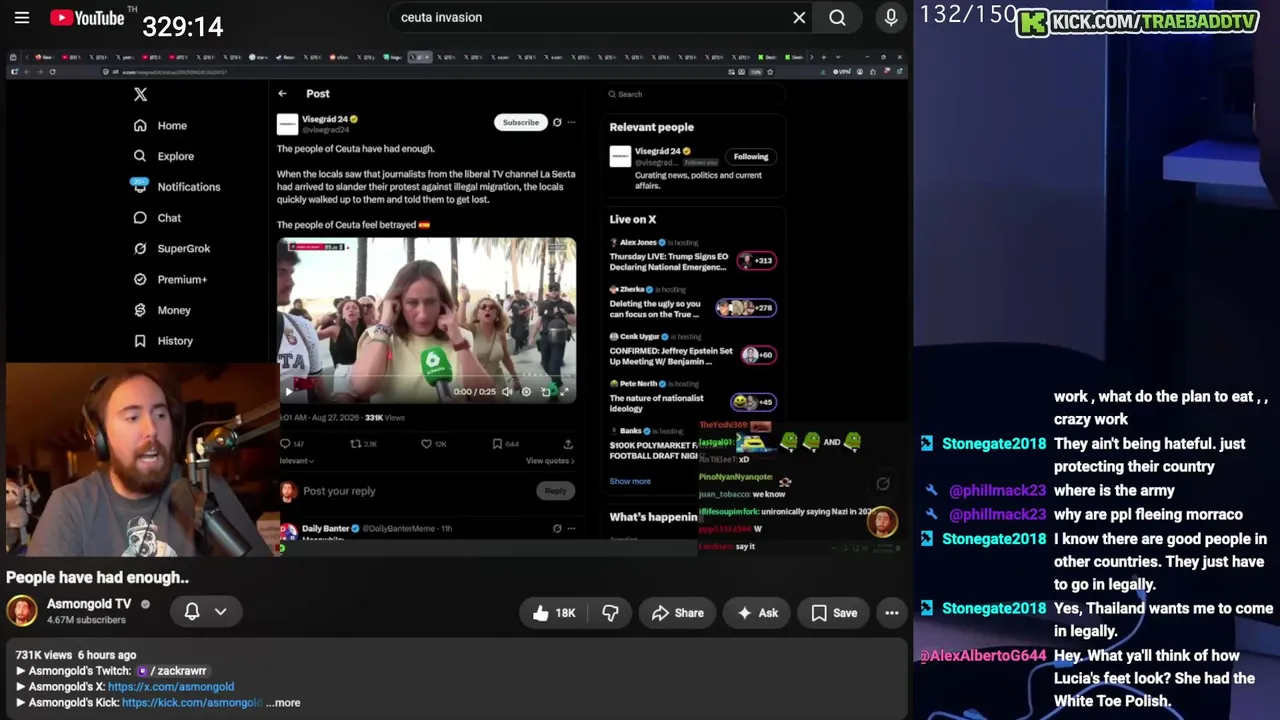Share the post via upload icon
The height and width of the screenshot is (720, 1280).
coord(568,444)
